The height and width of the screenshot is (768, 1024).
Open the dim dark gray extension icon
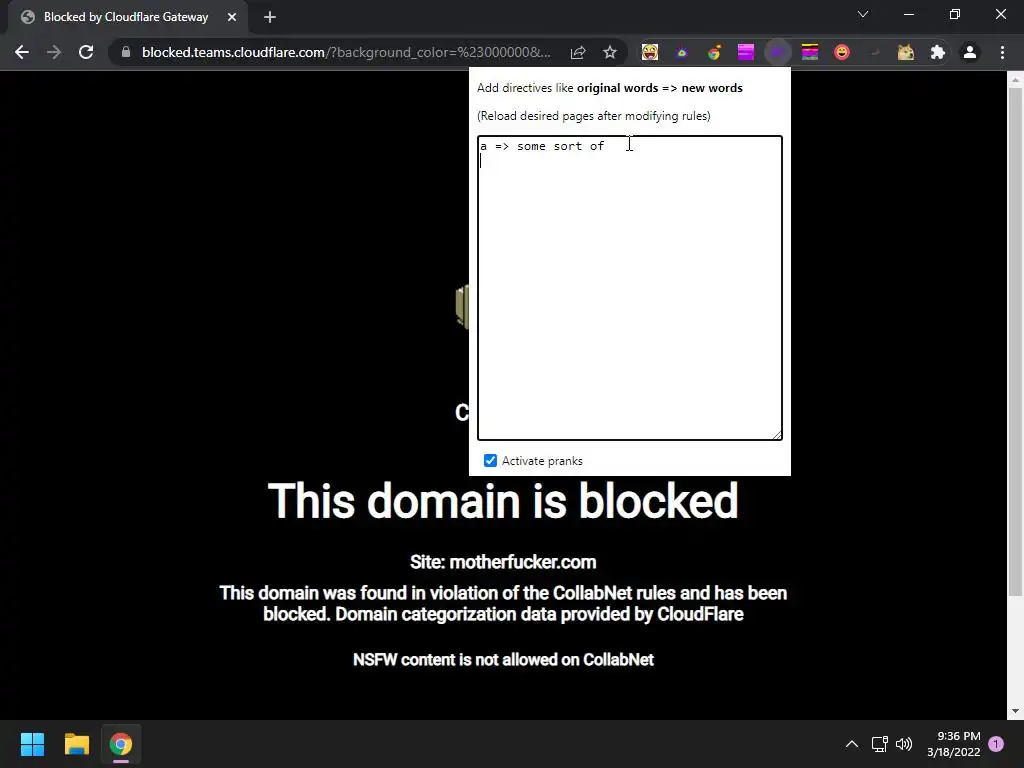[x=874, y=52]
